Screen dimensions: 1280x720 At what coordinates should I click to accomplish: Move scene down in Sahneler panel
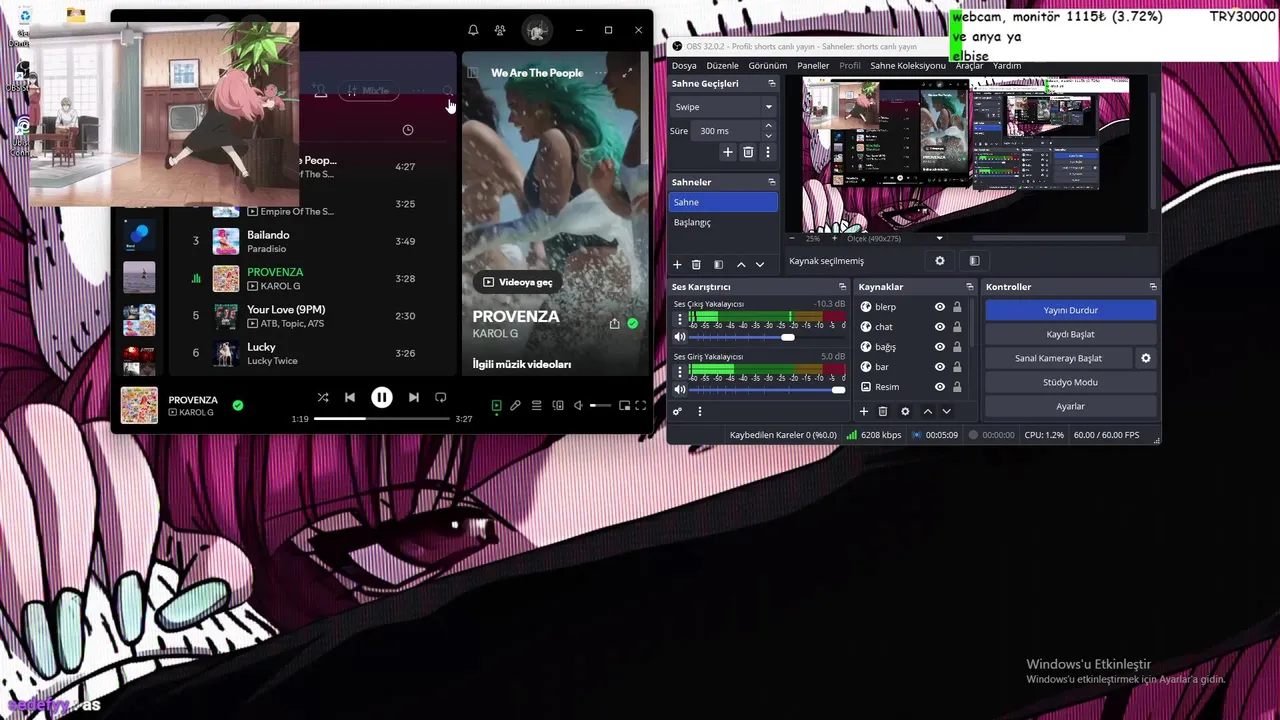pos(760,264)
